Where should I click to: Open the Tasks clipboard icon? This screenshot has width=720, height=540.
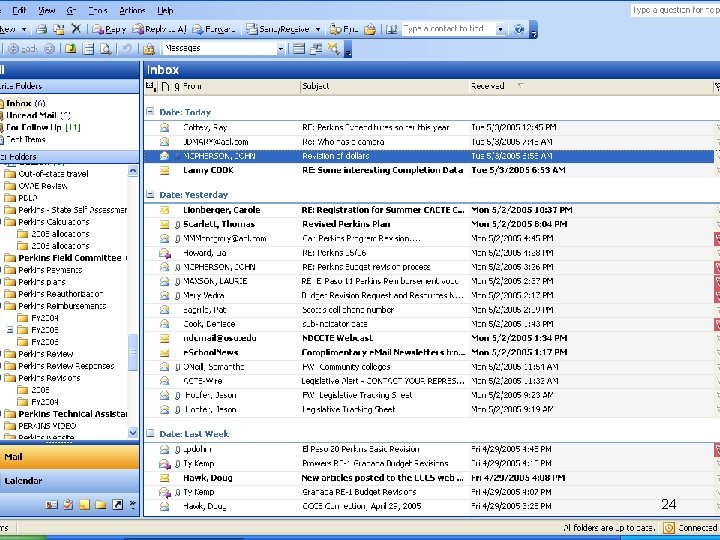pos(68,505)
